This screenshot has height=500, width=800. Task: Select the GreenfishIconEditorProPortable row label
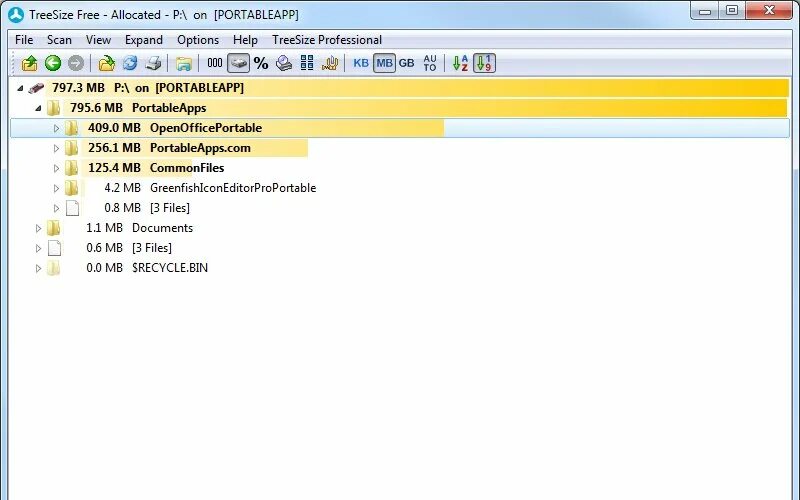pyautogui.click(x=233, y=188)
